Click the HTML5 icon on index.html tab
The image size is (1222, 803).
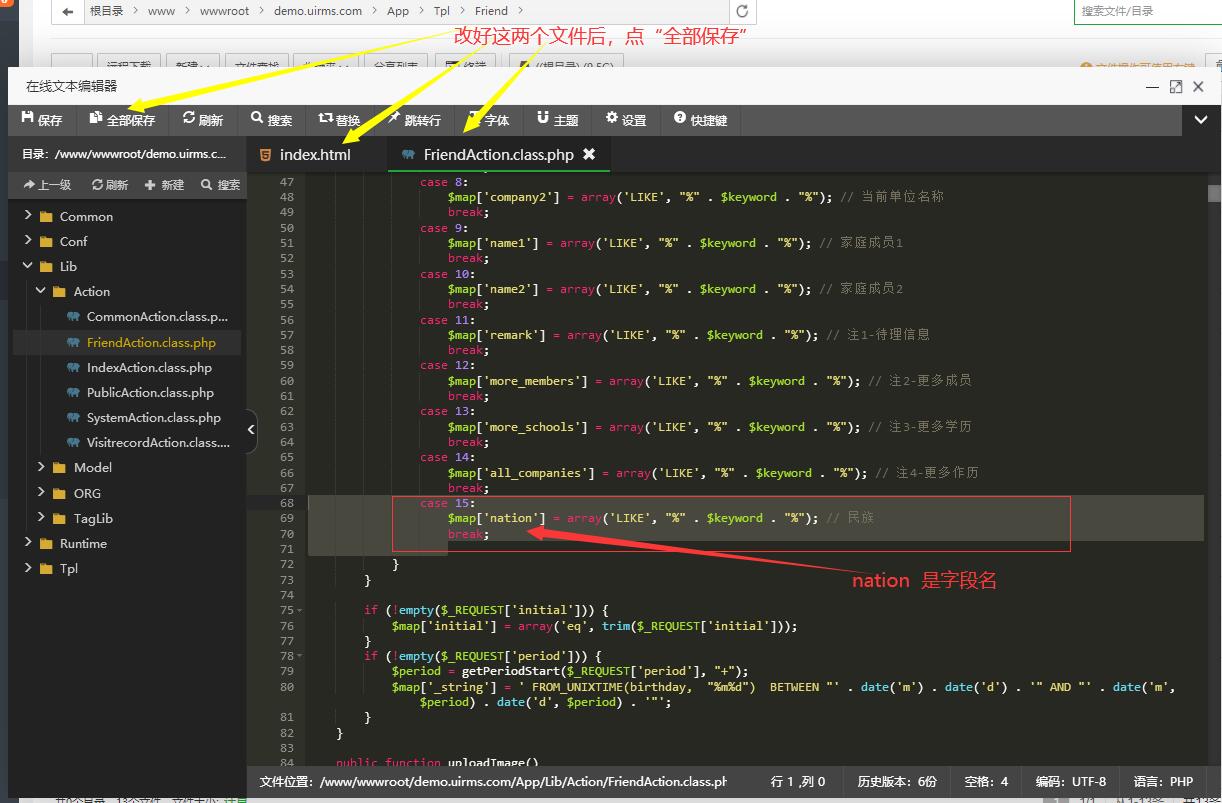point(265,155)
